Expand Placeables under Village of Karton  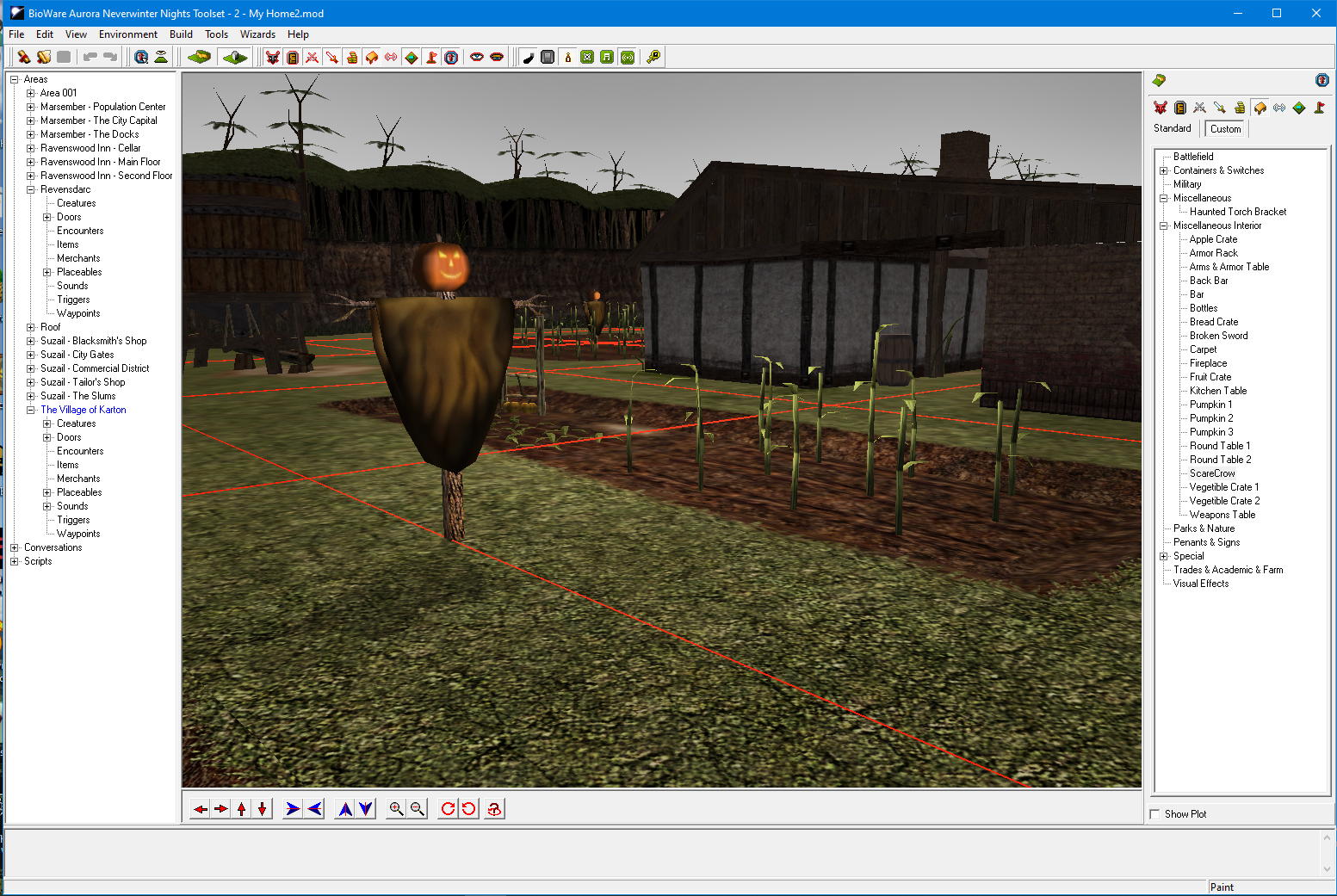pos(47,492)
